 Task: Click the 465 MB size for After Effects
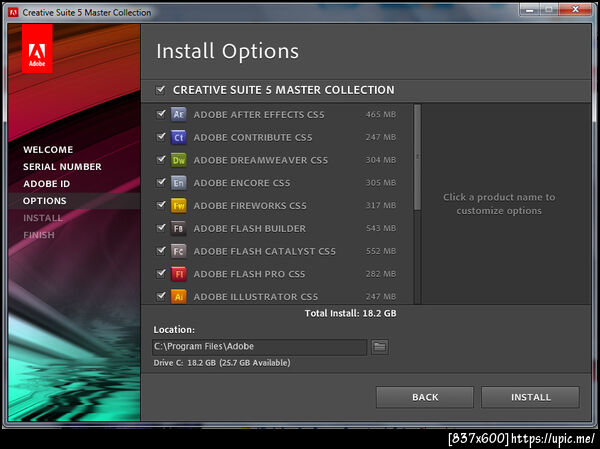(381, 114)
